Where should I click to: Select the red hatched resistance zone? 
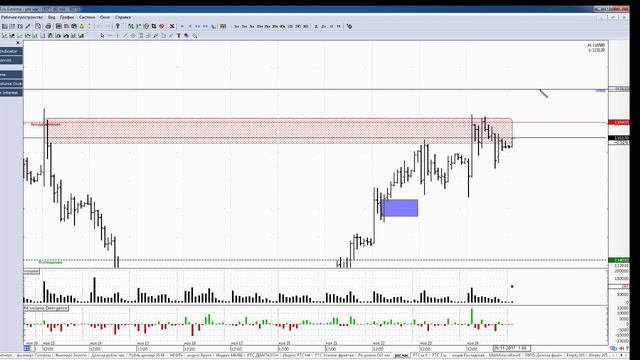click(x=280, y=131)
